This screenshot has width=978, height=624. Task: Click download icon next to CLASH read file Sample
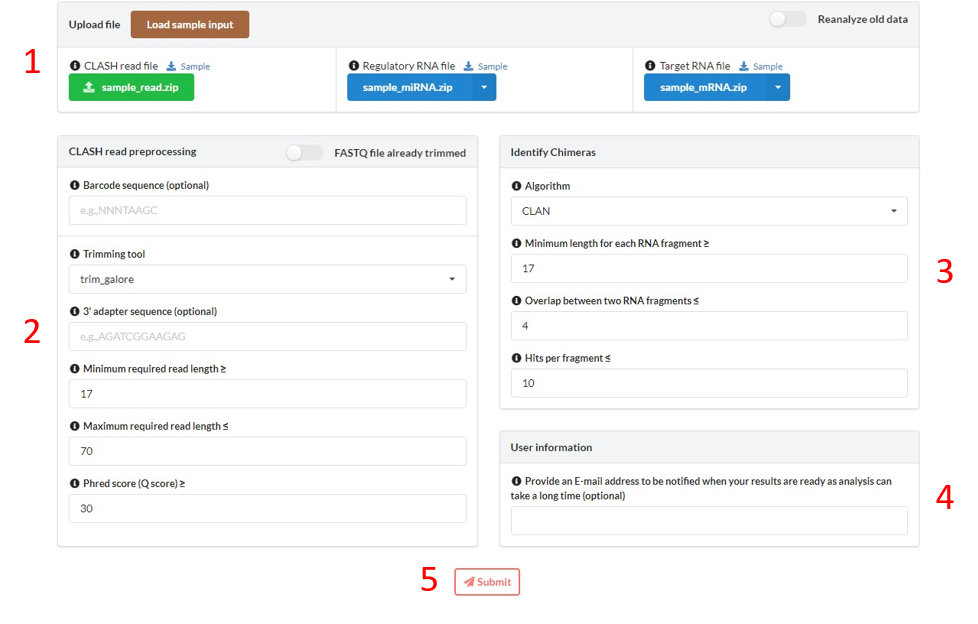point(171,66)
